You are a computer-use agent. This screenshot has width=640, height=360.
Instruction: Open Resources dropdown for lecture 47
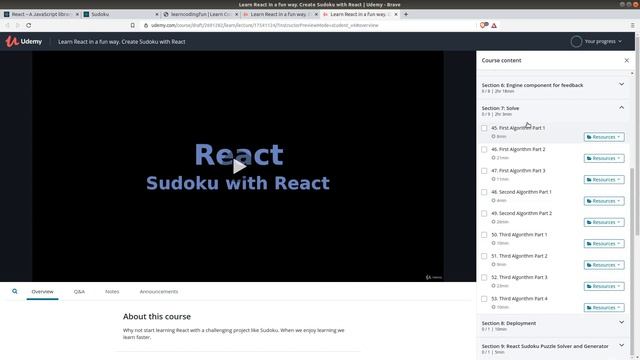604,180
